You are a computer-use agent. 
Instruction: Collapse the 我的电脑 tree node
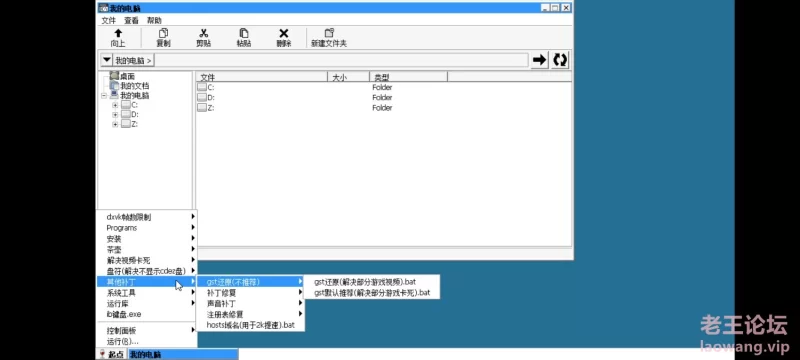[x=104, y=96]
